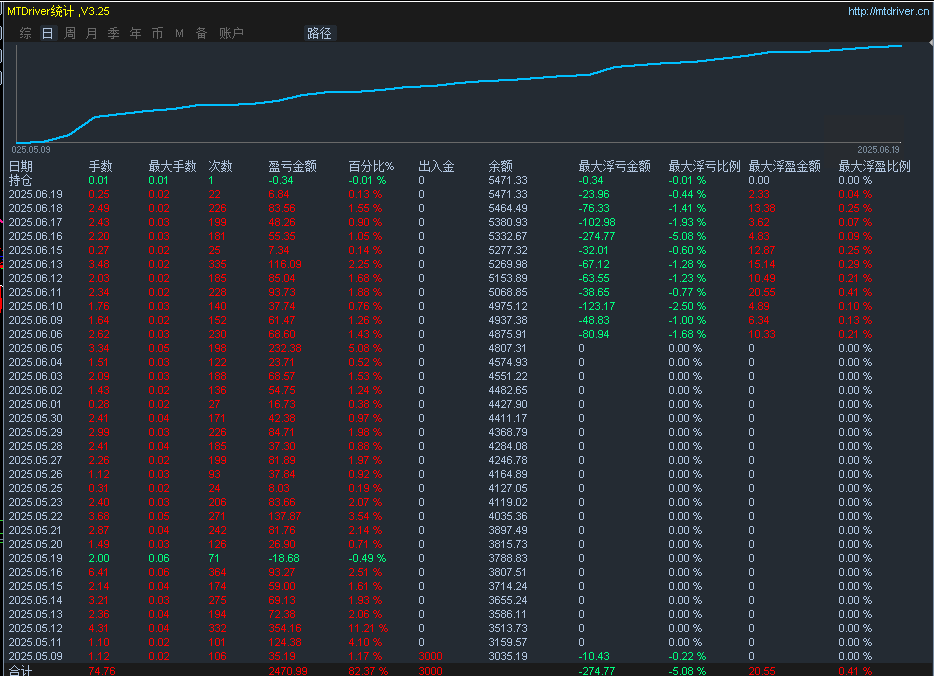Click the trade count 335
Image resolution: width=934 pixels, height=676 pixels.
[217, 264]
